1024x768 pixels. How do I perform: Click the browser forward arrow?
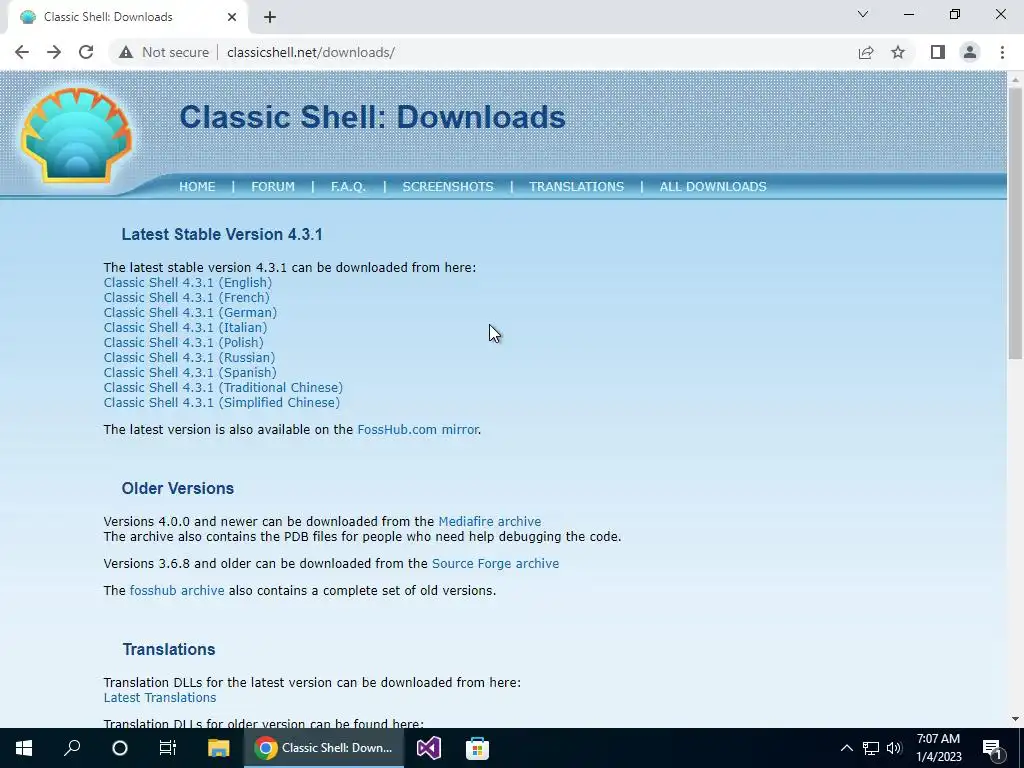(54, 52)
